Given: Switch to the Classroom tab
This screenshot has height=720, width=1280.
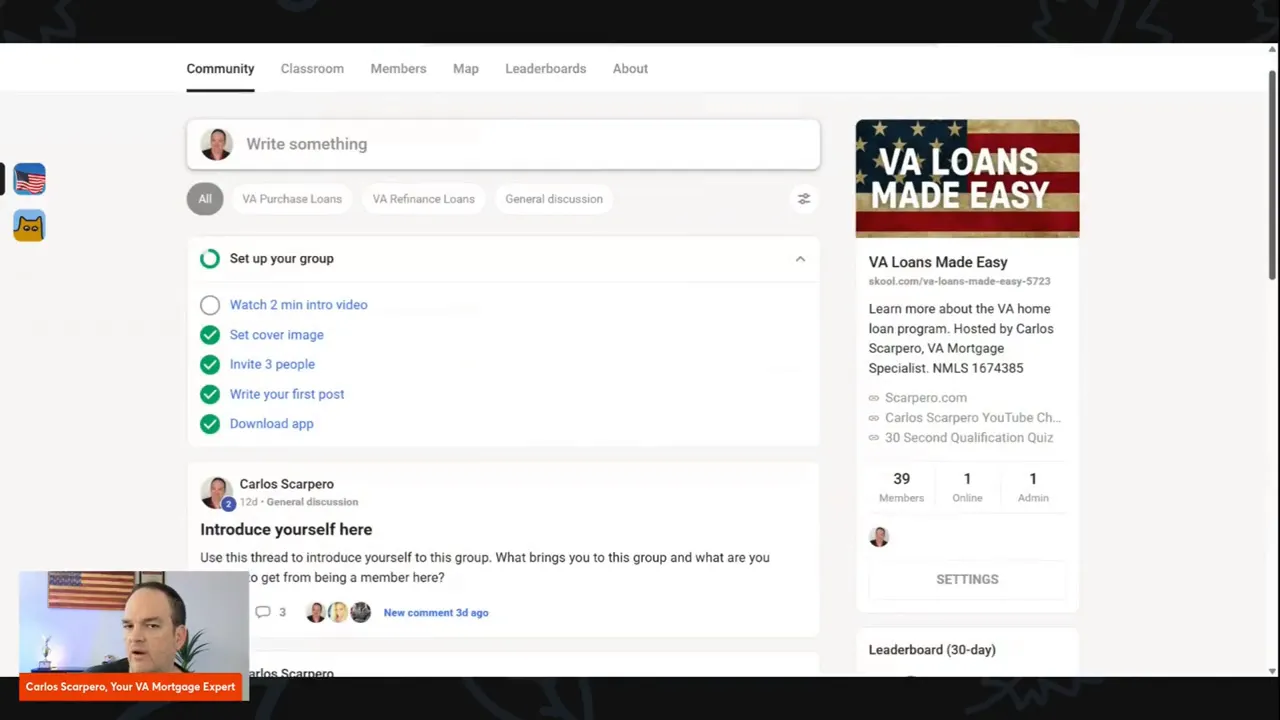Looking at the screenshot, I should coord(312,68).
